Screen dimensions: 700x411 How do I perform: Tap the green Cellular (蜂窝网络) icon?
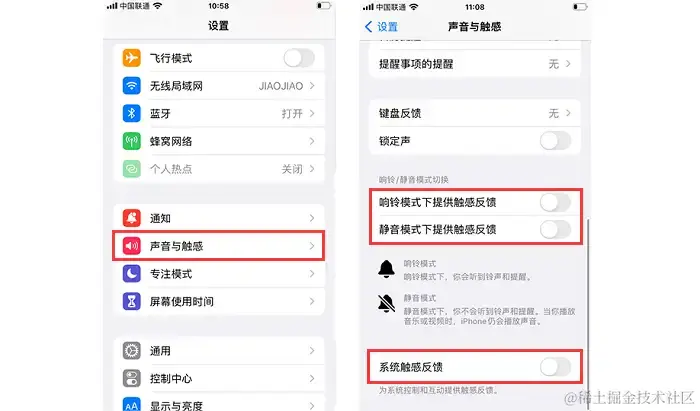[131, 141]
